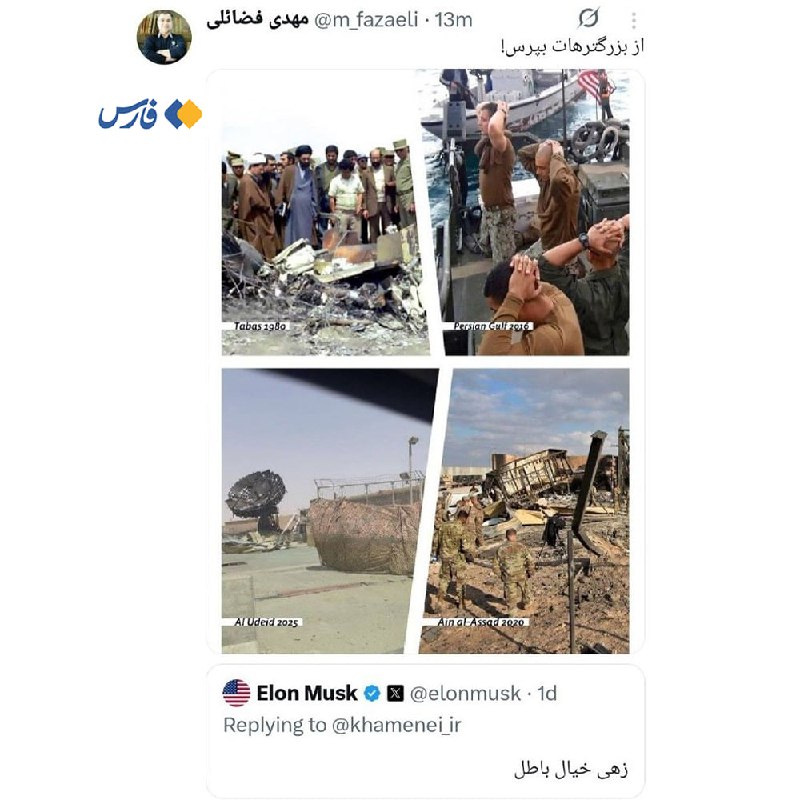Click the X affiliation badge icon

tap(395, 693)
